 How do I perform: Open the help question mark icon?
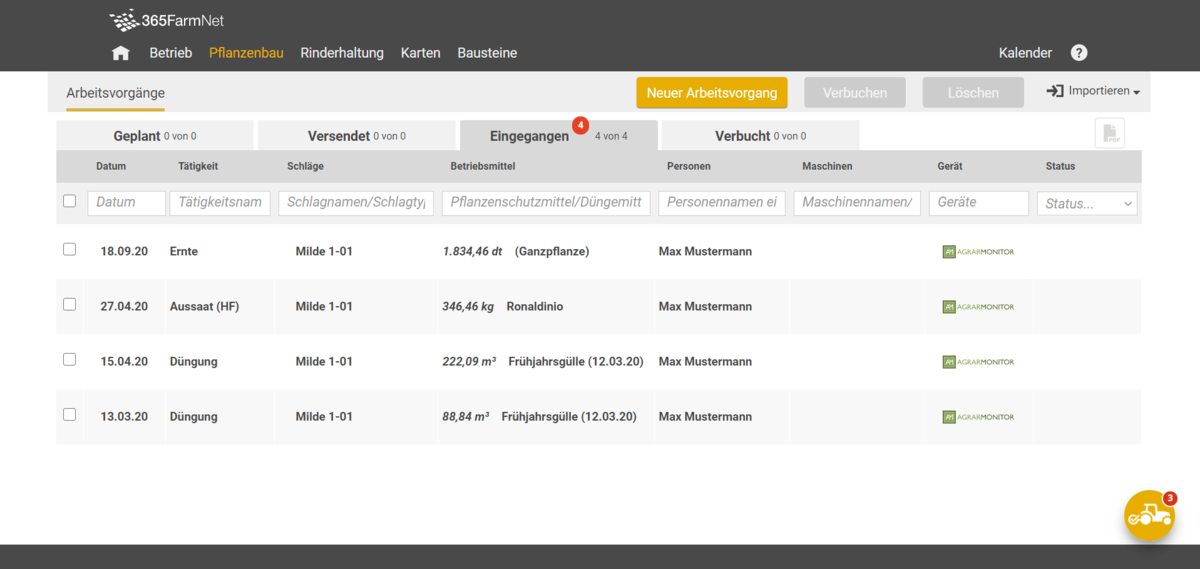pos(1079,53)
